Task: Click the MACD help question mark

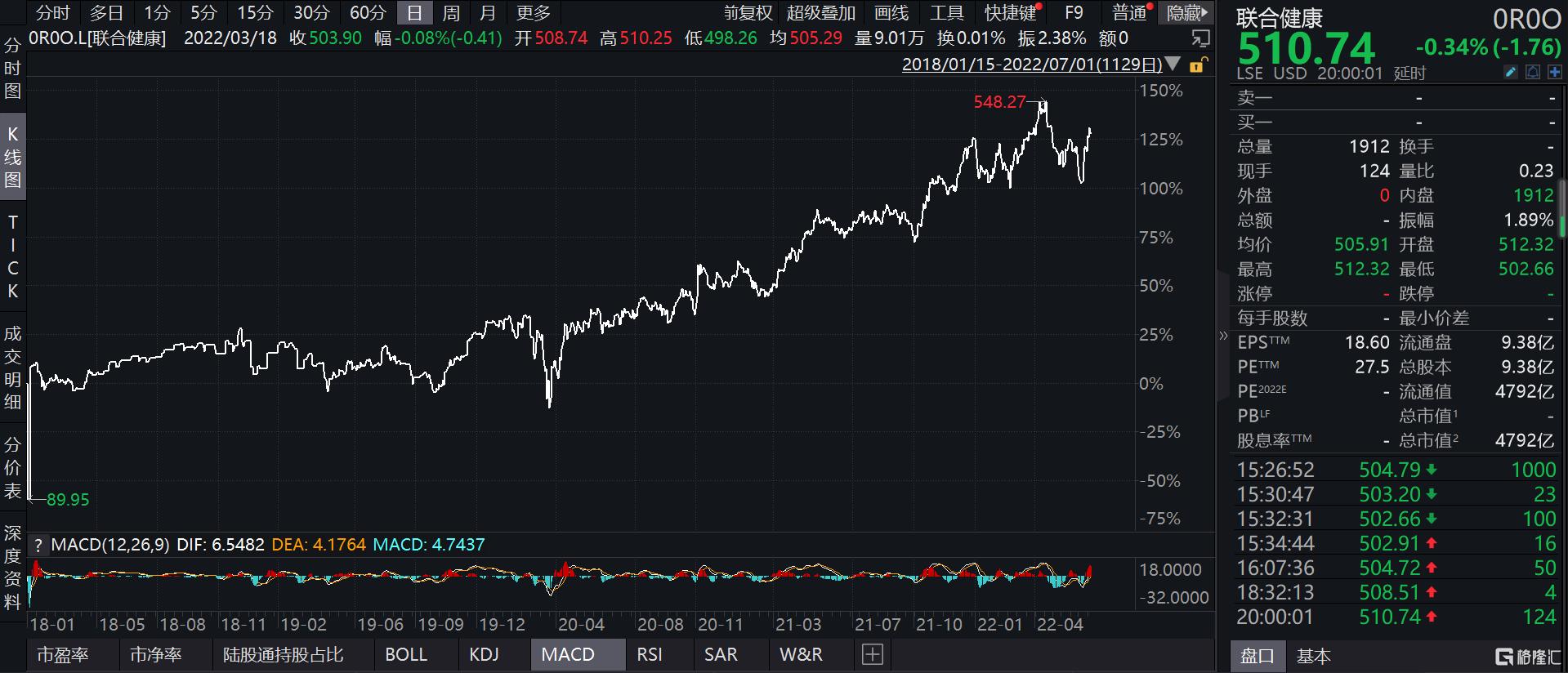Action: tap(38, 545)
